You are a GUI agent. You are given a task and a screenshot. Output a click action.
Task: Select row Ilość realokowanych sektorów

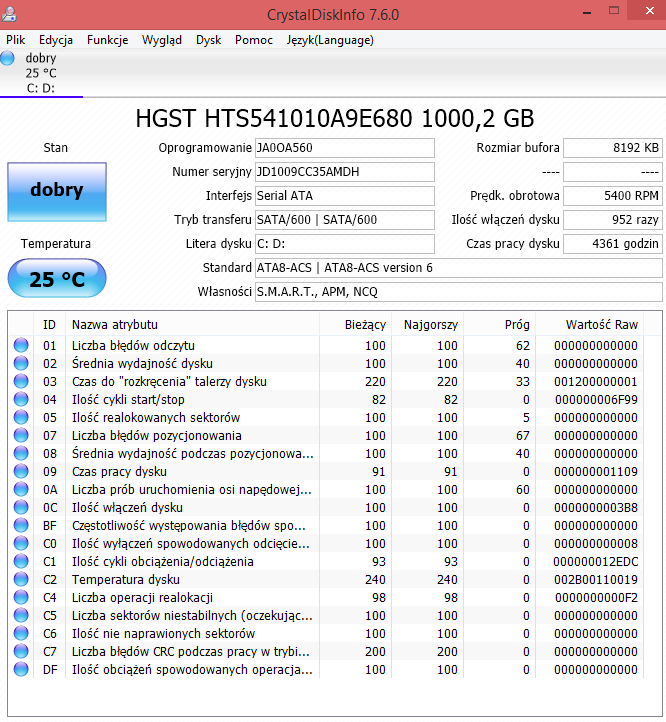pyautogui.click(x=326, y=417)
